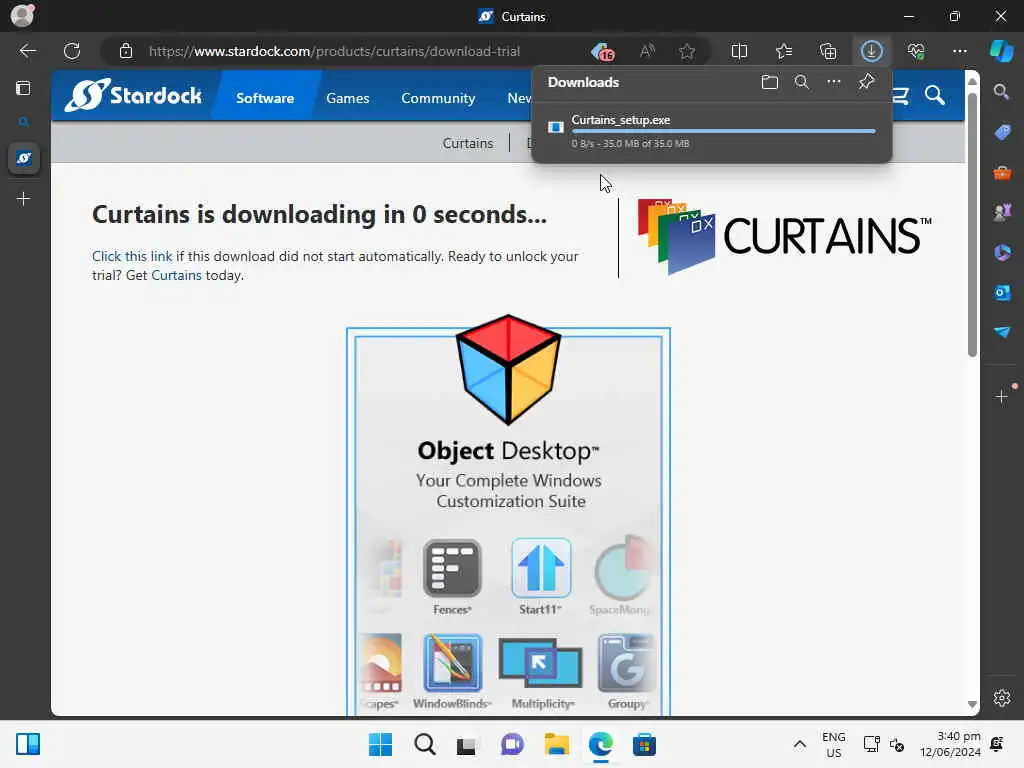
Task: Open Microsoft Store from taskbar
Action: 644,744
